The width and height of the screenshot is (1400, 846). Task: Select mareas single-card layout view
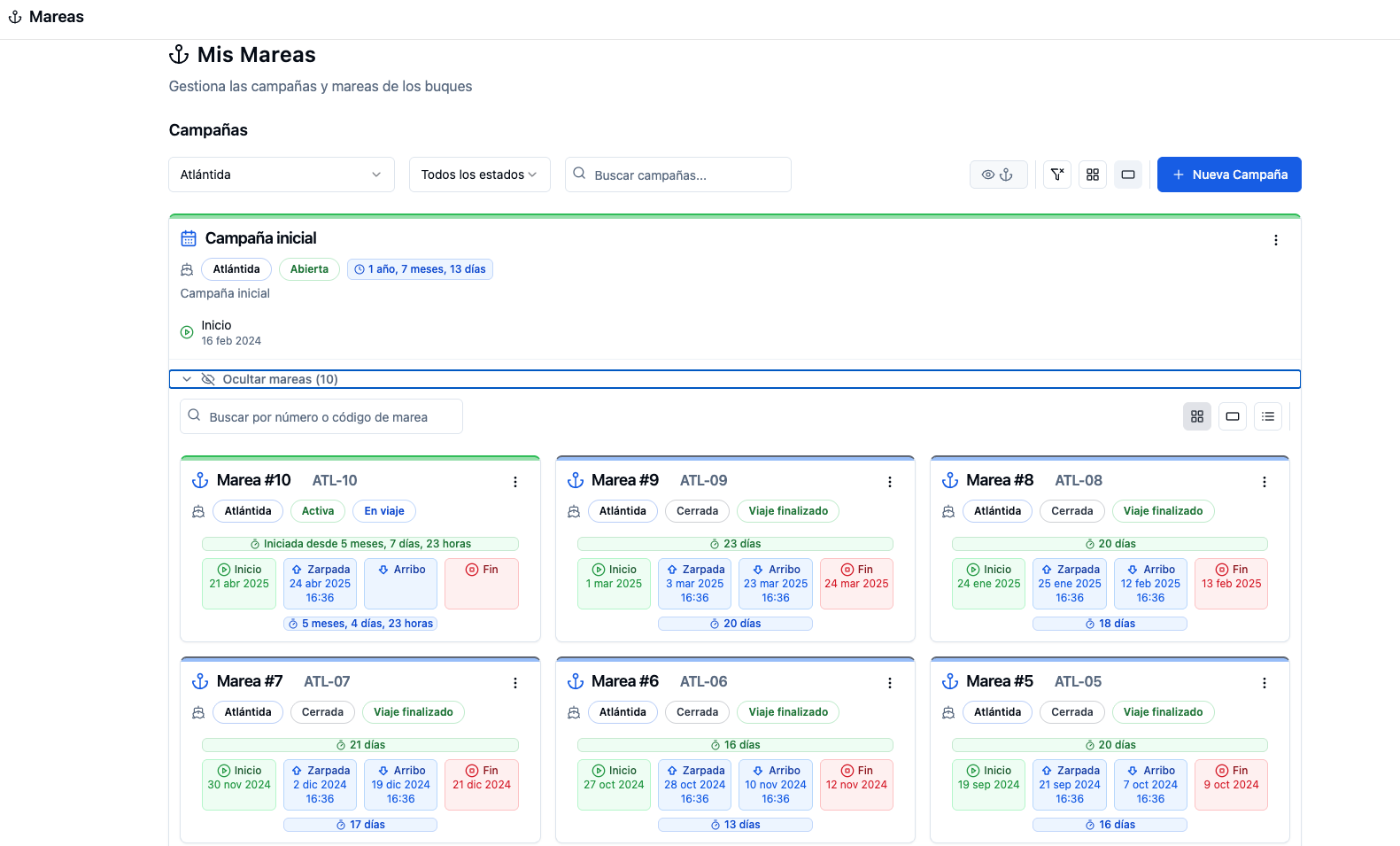click(1232, 416)
